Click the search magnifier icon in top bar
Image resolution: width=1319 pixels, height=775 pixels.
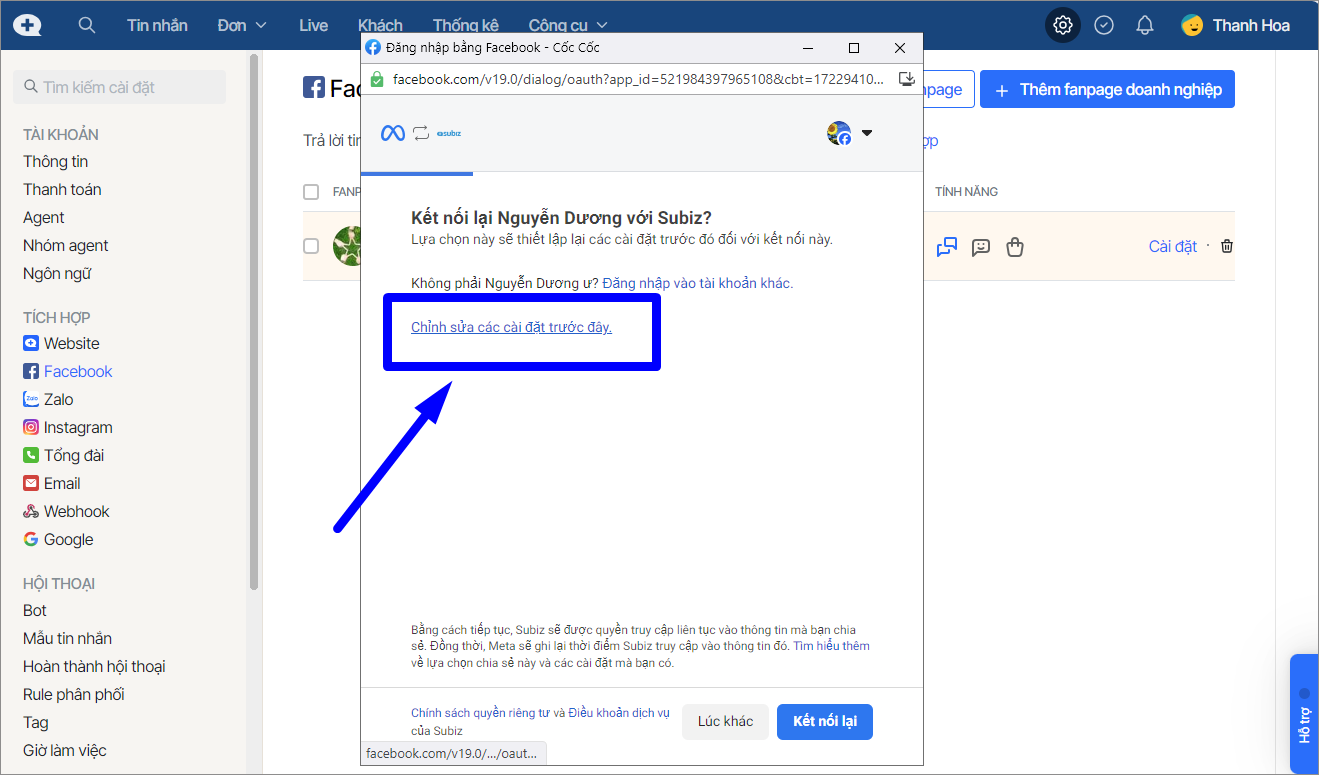click(x=87, y=25)
